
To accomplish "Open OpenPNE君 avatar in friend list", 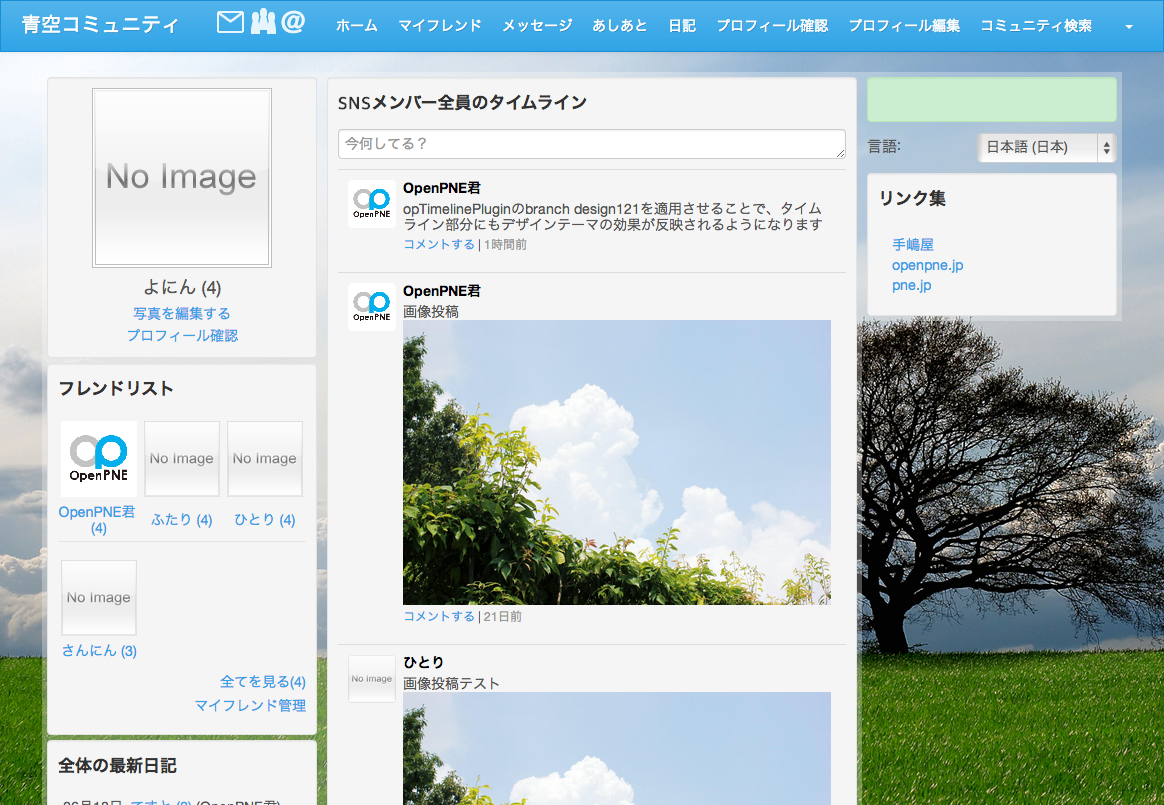I will pyautogui.click(x=98, y=459).
